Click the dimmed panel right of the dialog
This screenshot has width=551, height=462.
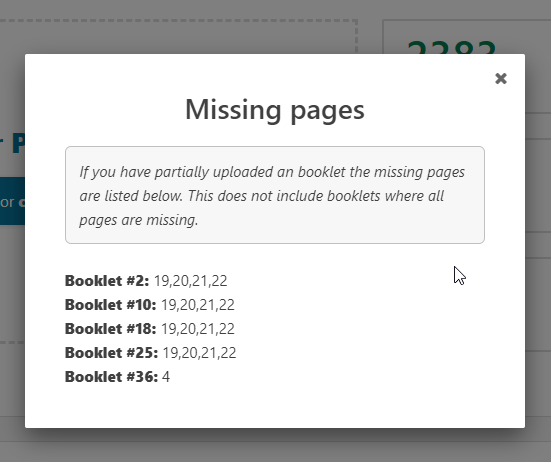pyautogui.click(x=538, y=246)
